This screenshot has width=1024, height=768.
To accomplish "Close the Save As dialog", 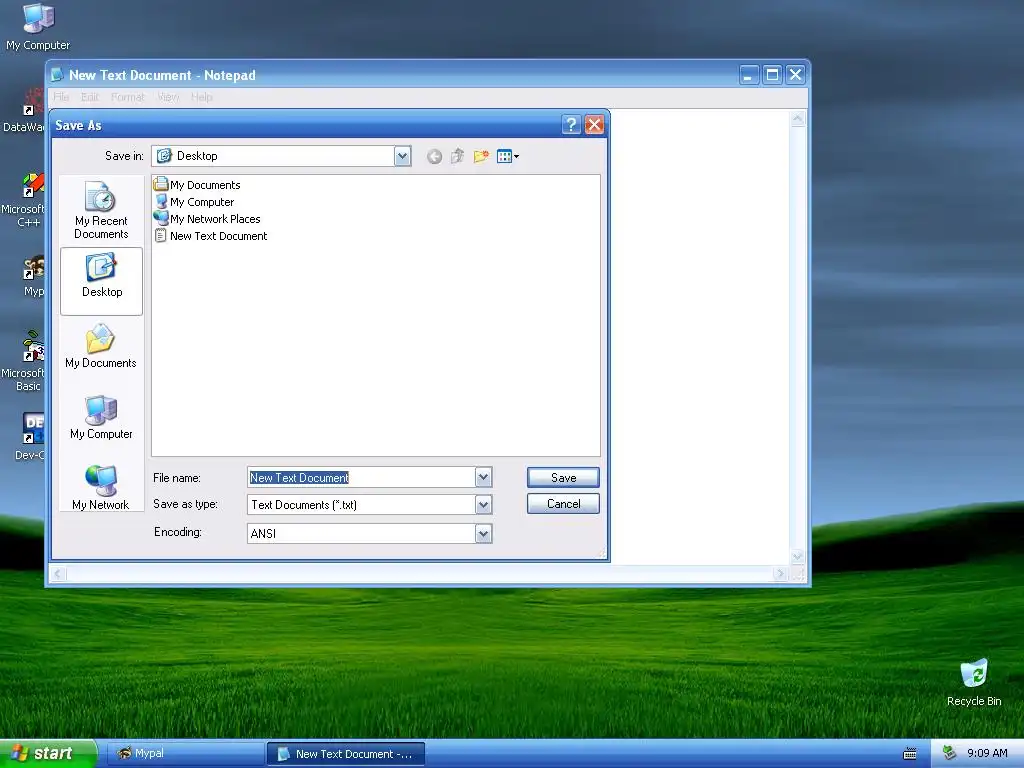I will tap(594, 125).
